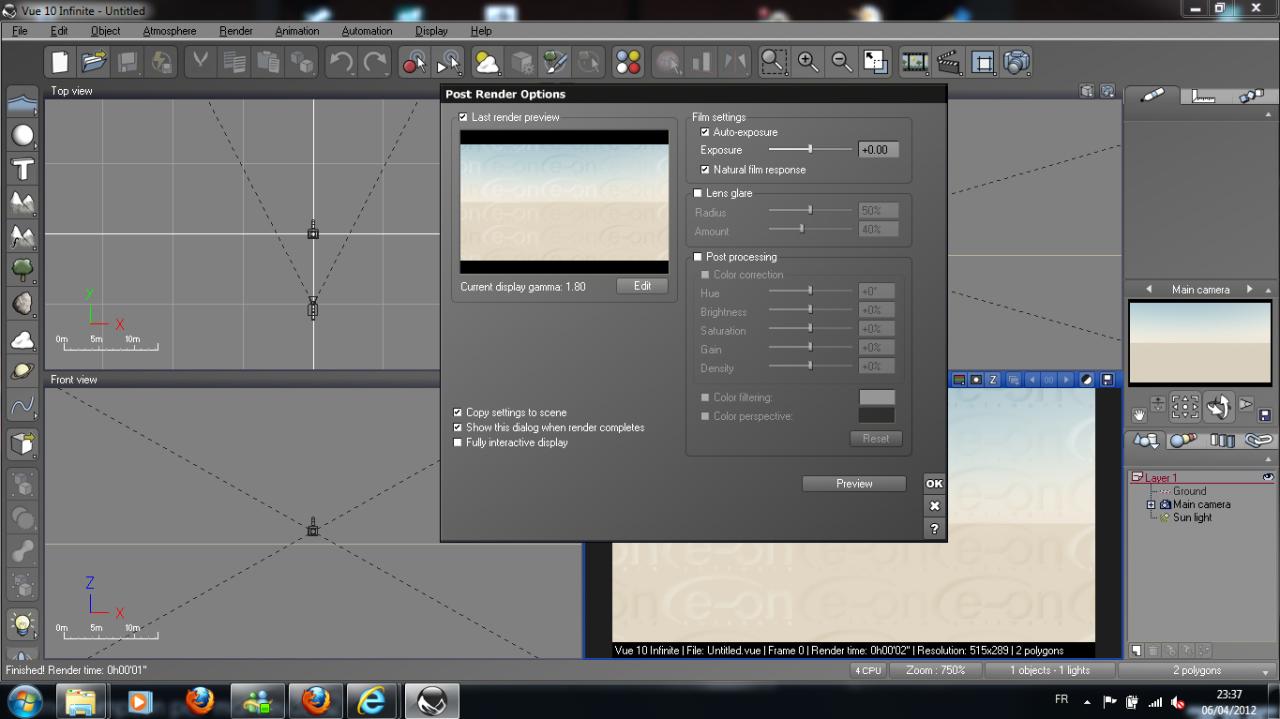Click the New file icon in toolbar
Screen dimensions: 1280x719
pos(60,63)
